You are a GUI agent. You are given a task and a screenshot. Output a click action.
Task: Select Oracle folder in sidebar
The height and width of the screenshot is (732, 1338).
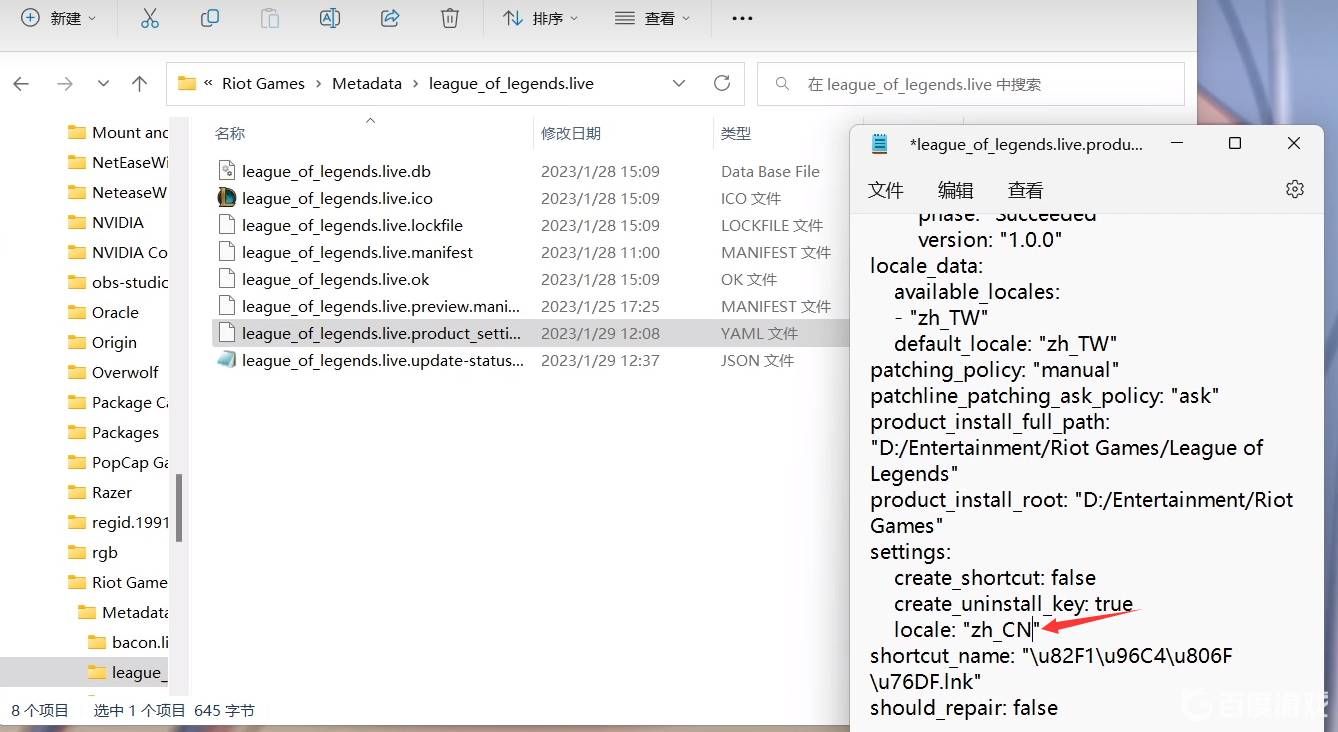coord(103,312)
